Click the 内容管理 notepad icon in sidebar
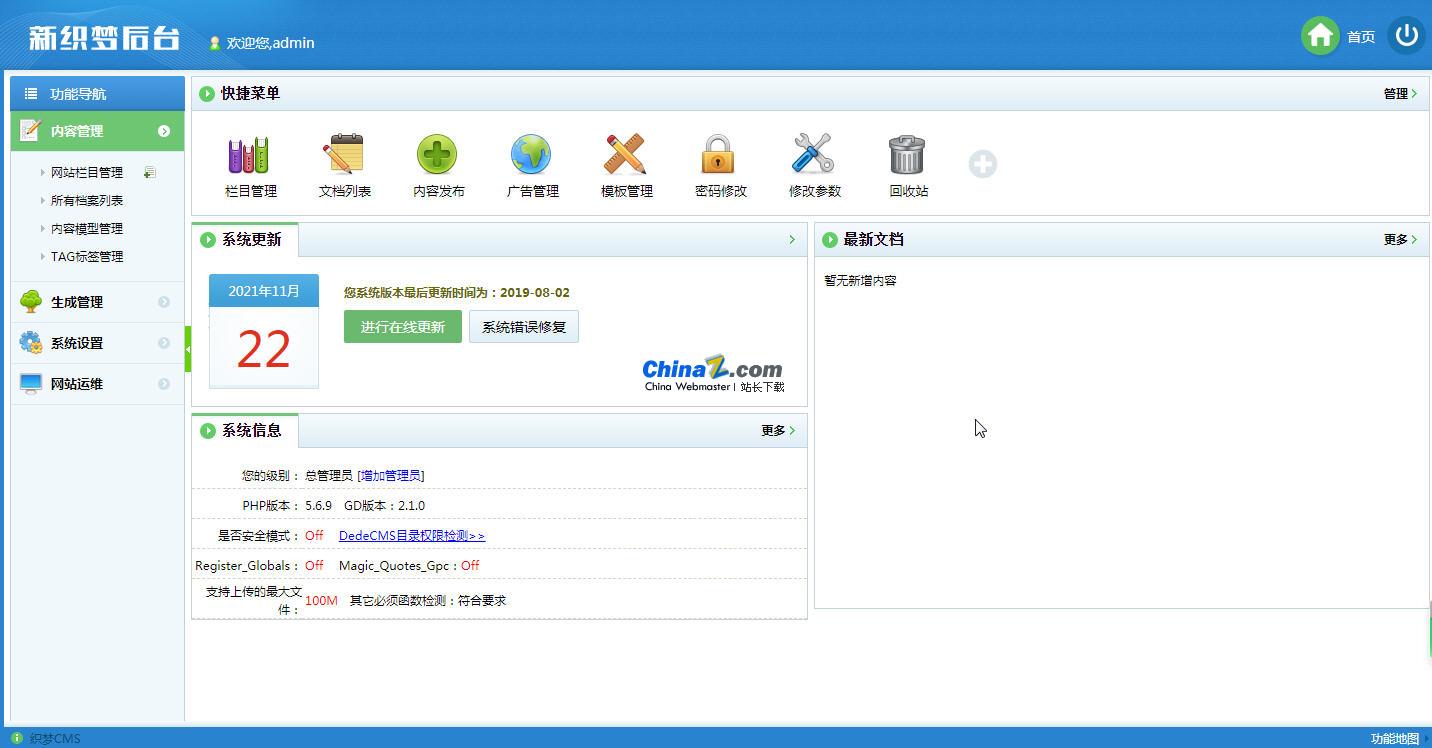 point(30,130)
